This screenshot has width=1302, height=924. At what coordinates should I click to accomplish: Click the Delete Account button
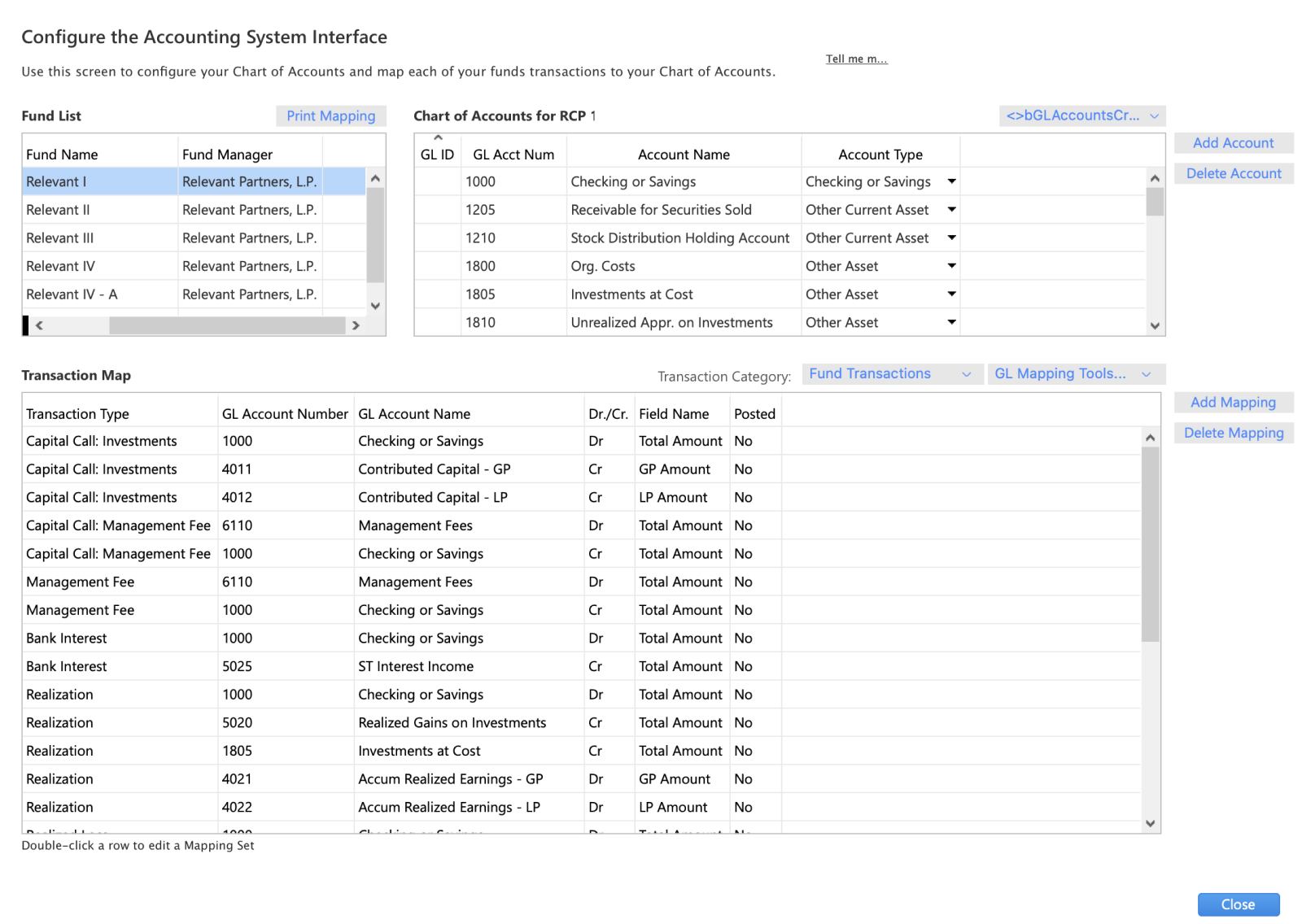point(1233,173)
